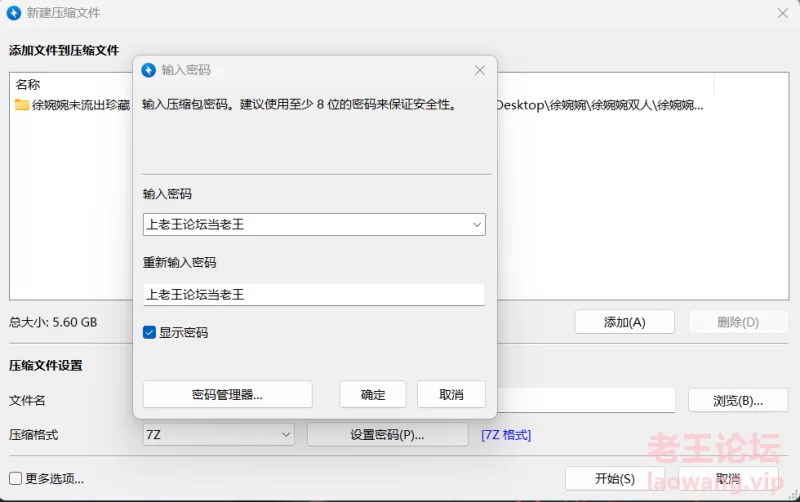
Task: Confirm password with 确定 button
Action: pos(373,394)
